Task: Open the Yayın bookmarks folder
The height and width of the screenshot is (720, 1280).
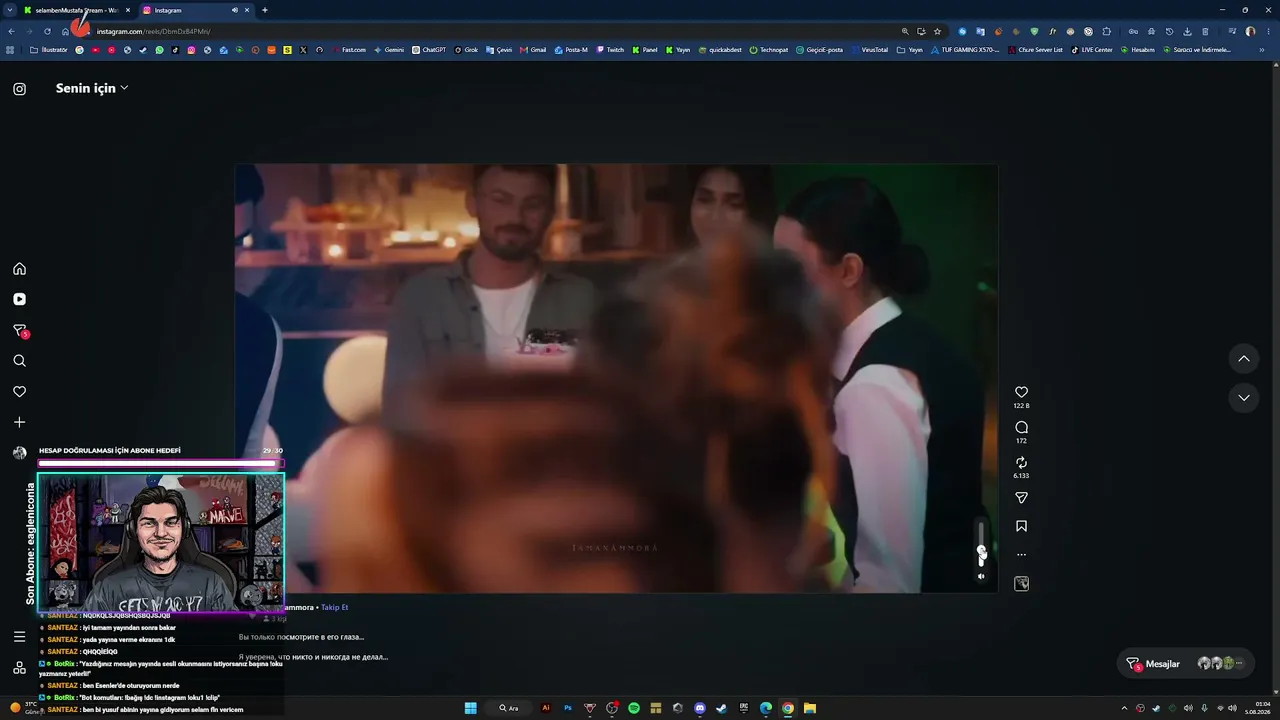Action: [x=910, y=50]
